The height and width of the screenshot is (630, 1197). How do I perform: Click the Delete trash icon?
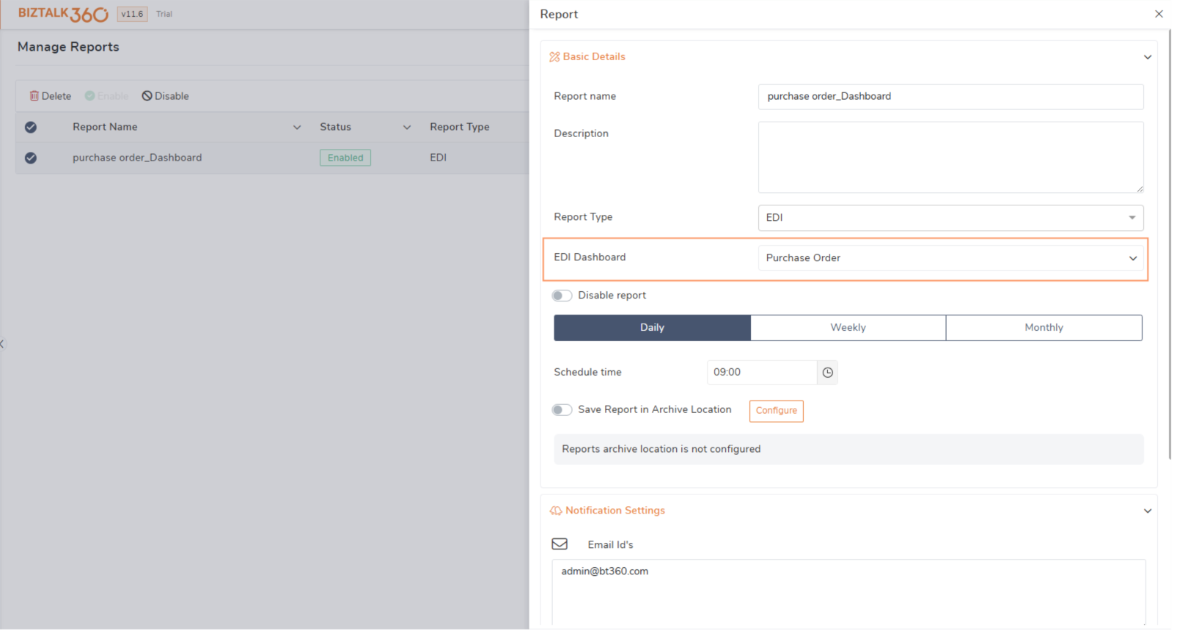pos(34,96)
